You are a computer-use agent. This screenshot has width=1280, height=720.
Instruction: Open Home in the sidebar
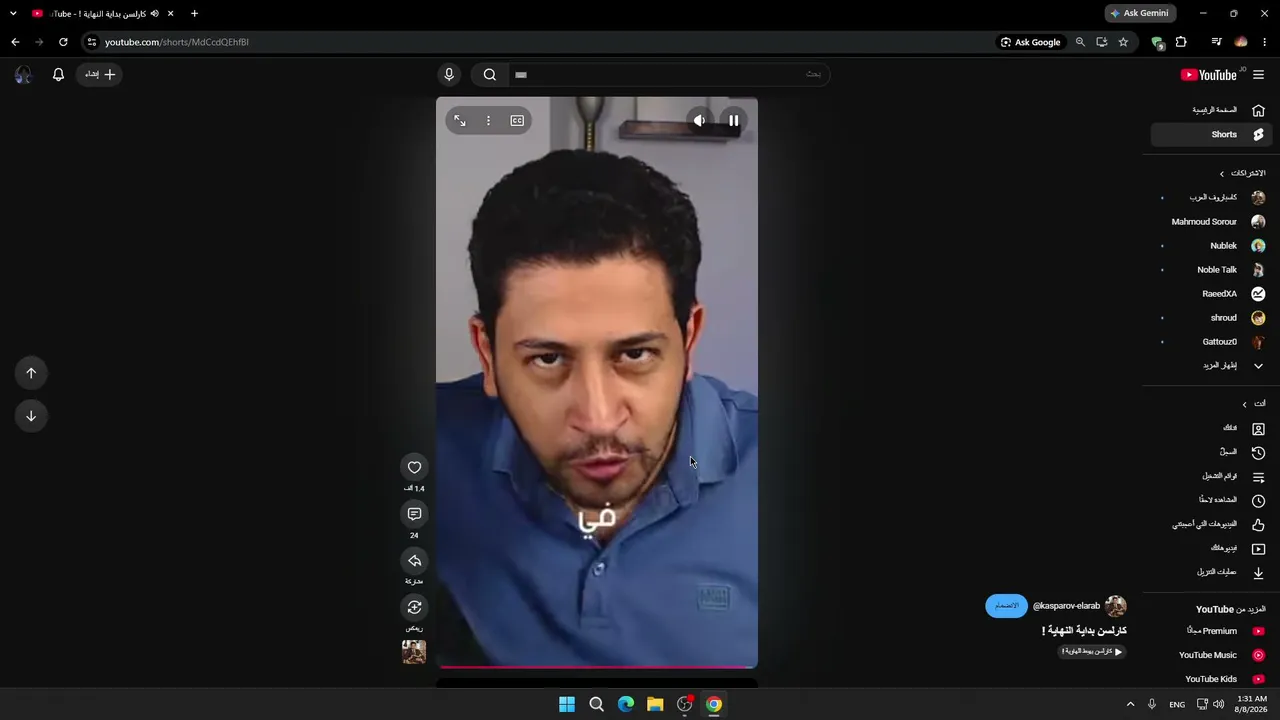(x=1211, y=110)
